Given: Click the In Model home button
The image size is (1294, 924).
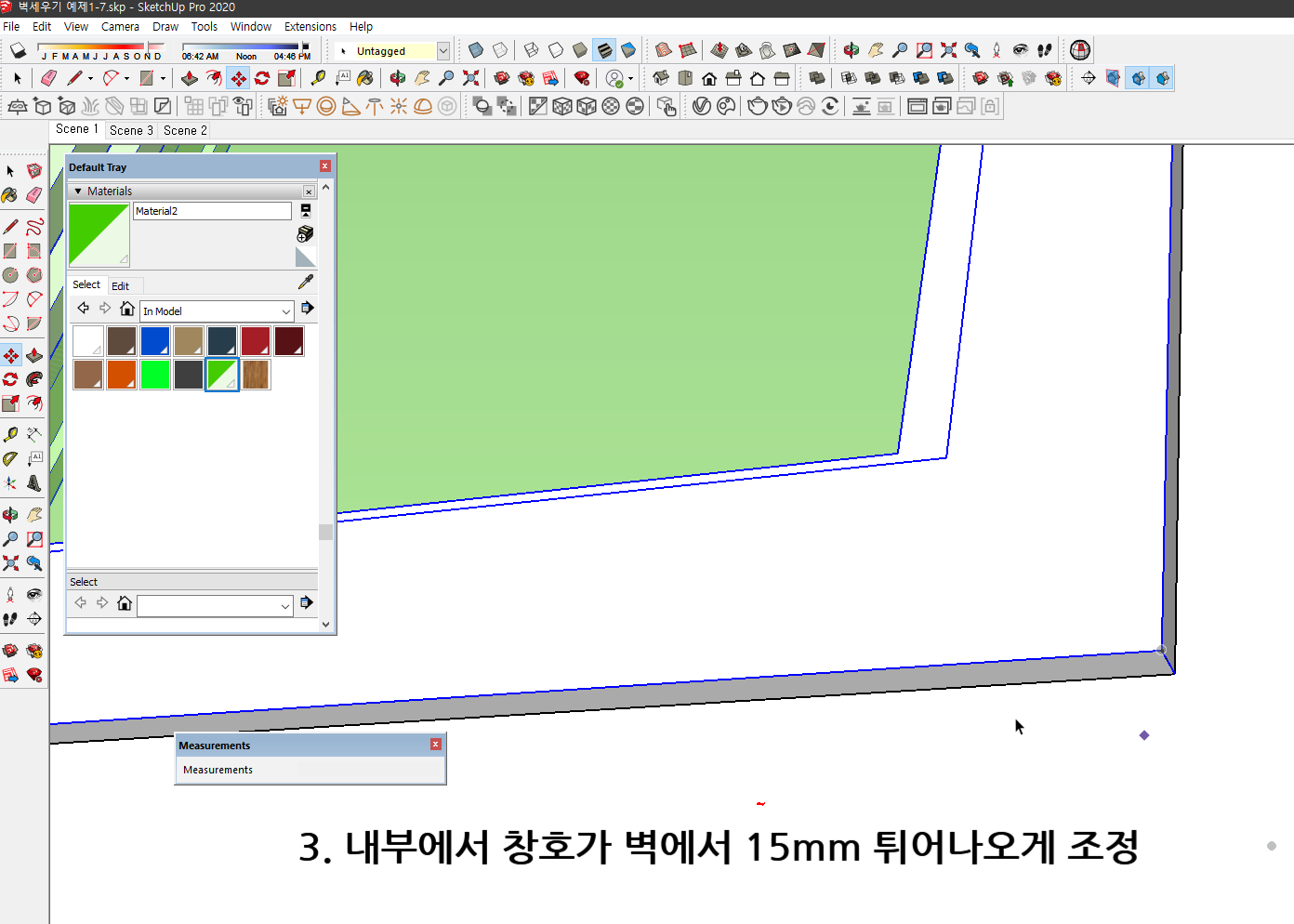Looking at the screenshot, I should (127, 308).
